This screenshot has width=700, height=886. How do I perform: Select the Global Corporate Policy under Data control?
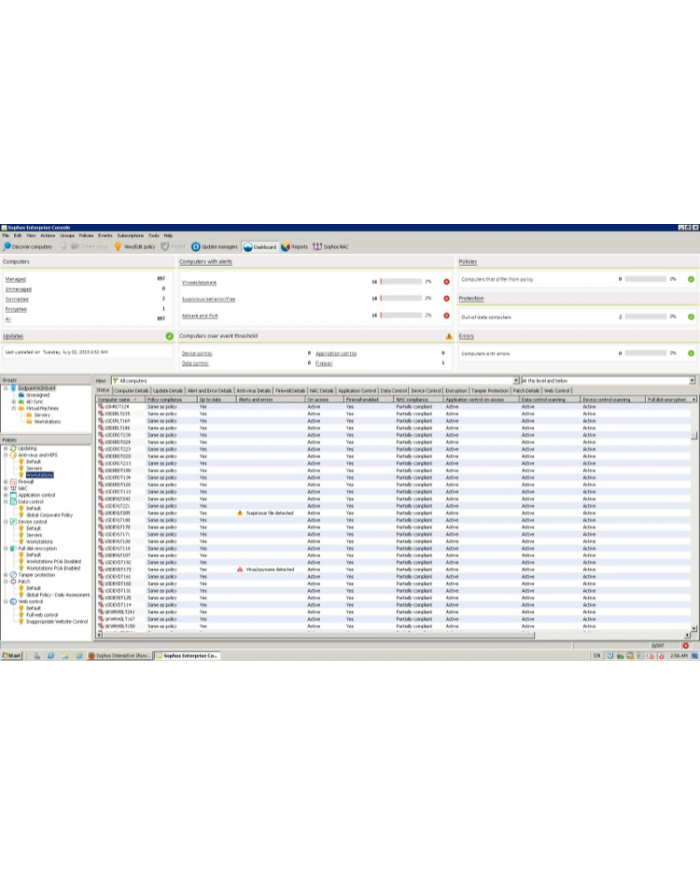coord(49,515)
